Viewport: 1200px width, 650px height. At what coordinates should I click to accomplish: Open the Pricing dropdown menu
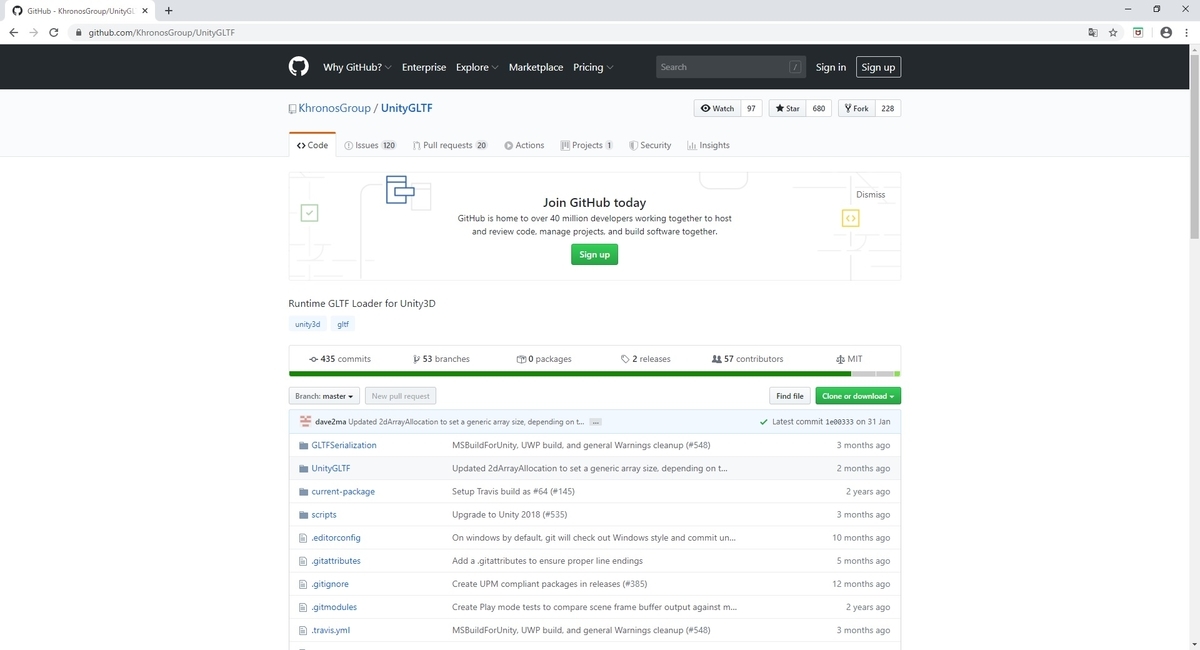click(593, 67)
